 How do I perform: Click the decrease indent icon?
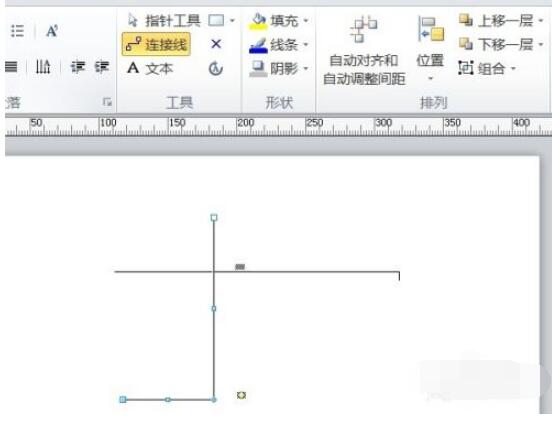tap(78, 67)
